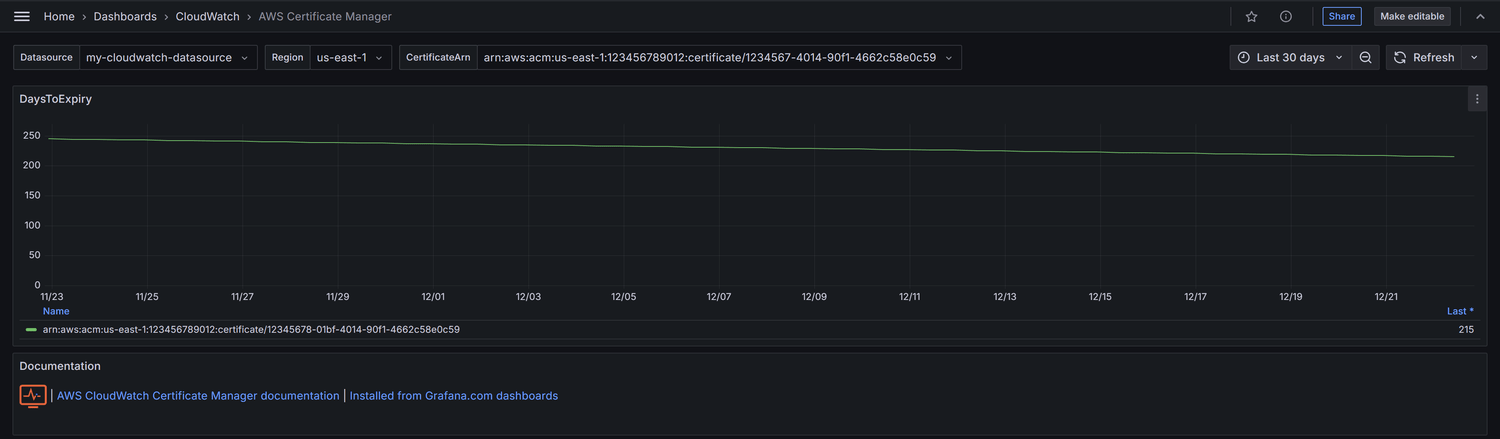Open the hamburger navigation menu
The height and width of the screenshot is (439, 1500).
tap(22, 16)
